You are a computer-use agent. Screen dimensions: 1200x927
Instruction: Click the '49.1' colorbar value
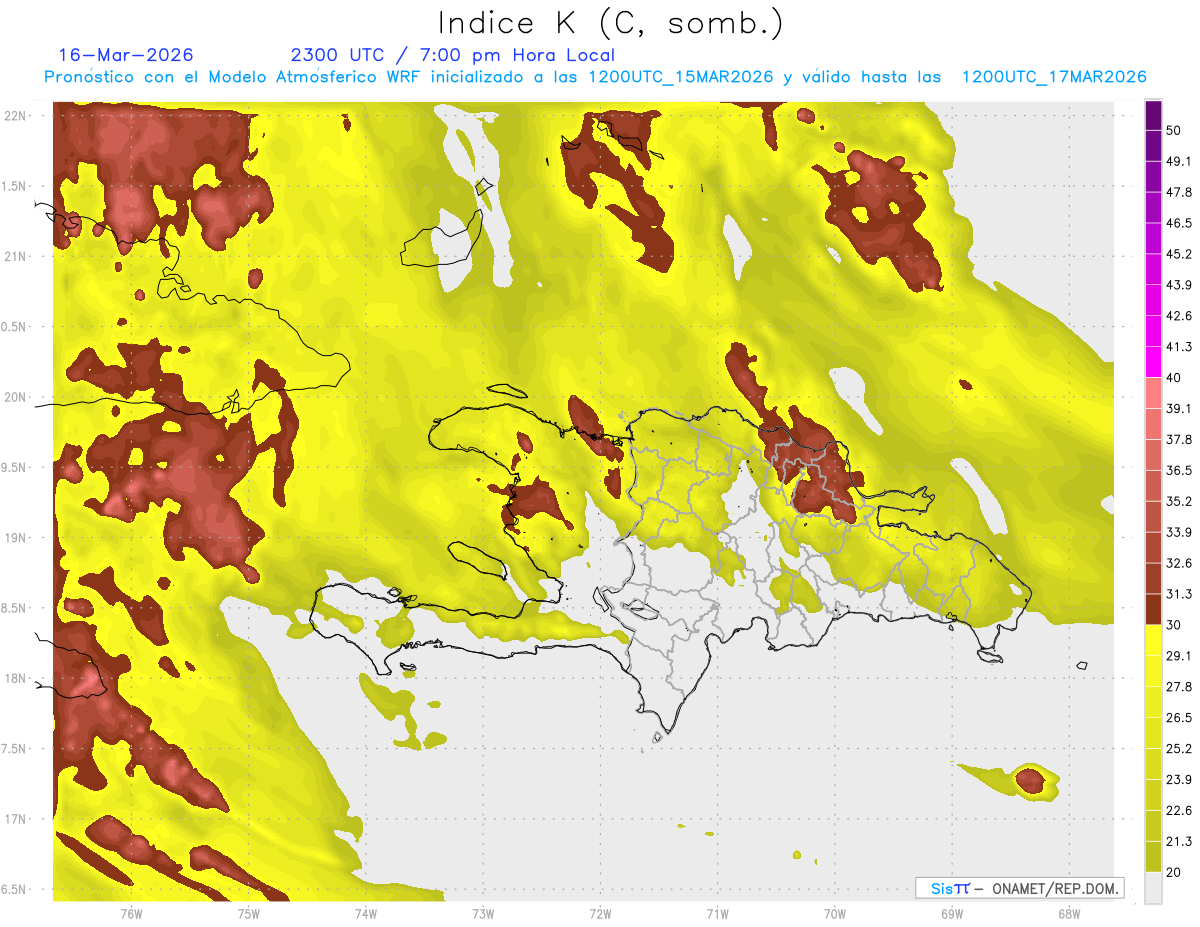(1179, 161)
